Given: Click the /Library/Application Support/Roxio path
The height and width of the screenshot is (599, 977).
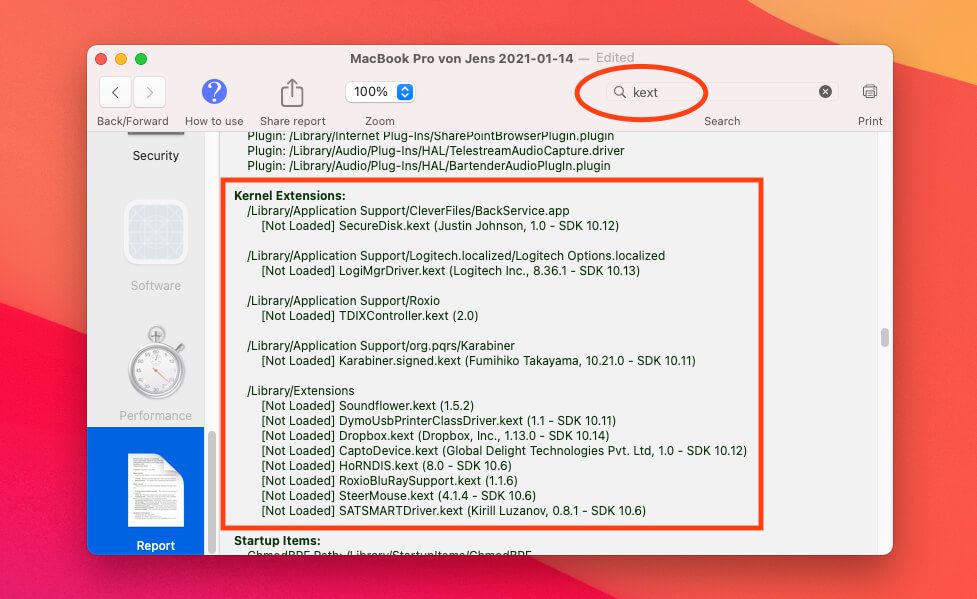Looking at the screenshot, I should (x=343, y=301).
